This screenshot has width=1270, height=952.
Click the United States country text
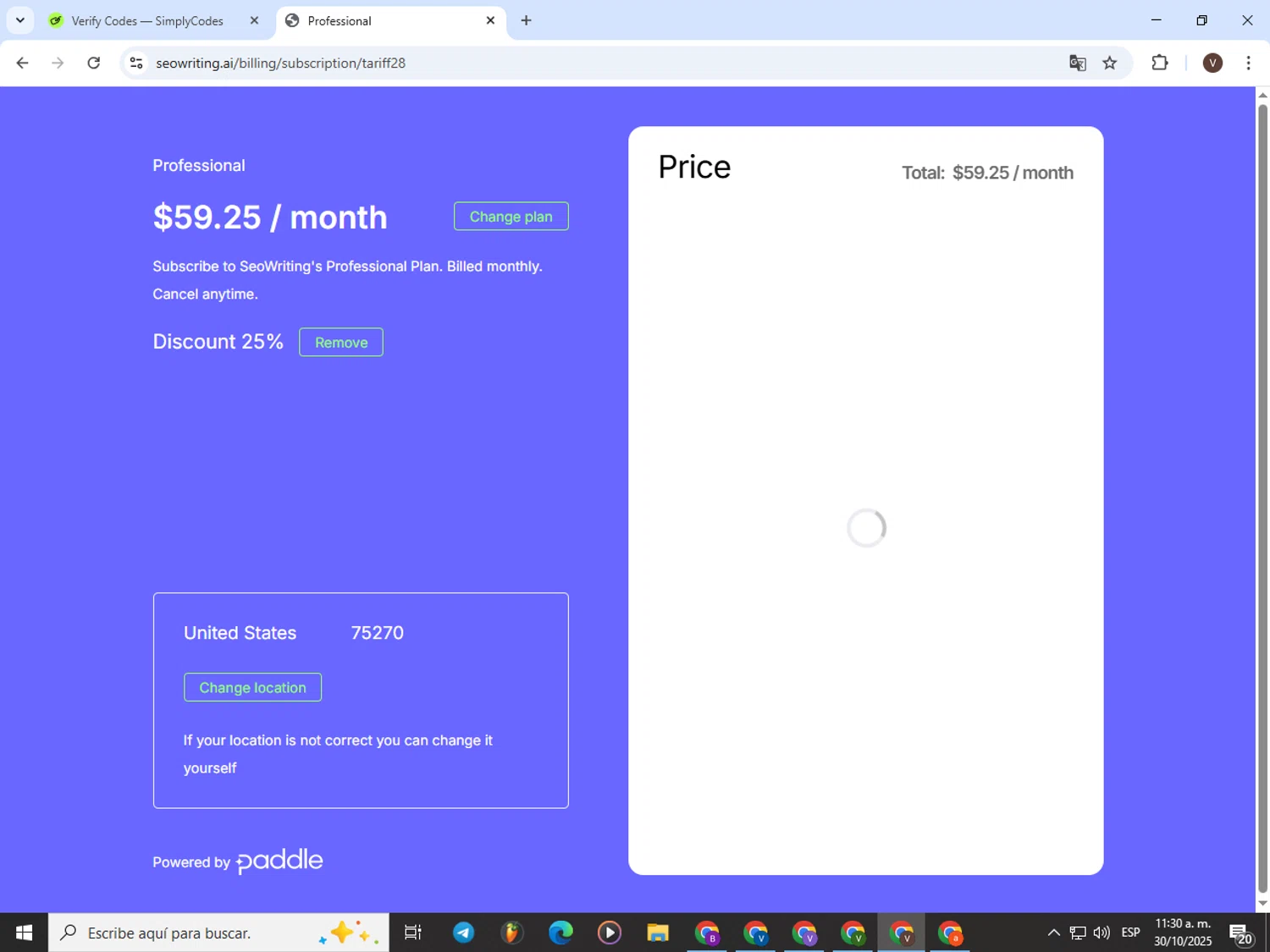click(240, 633)
